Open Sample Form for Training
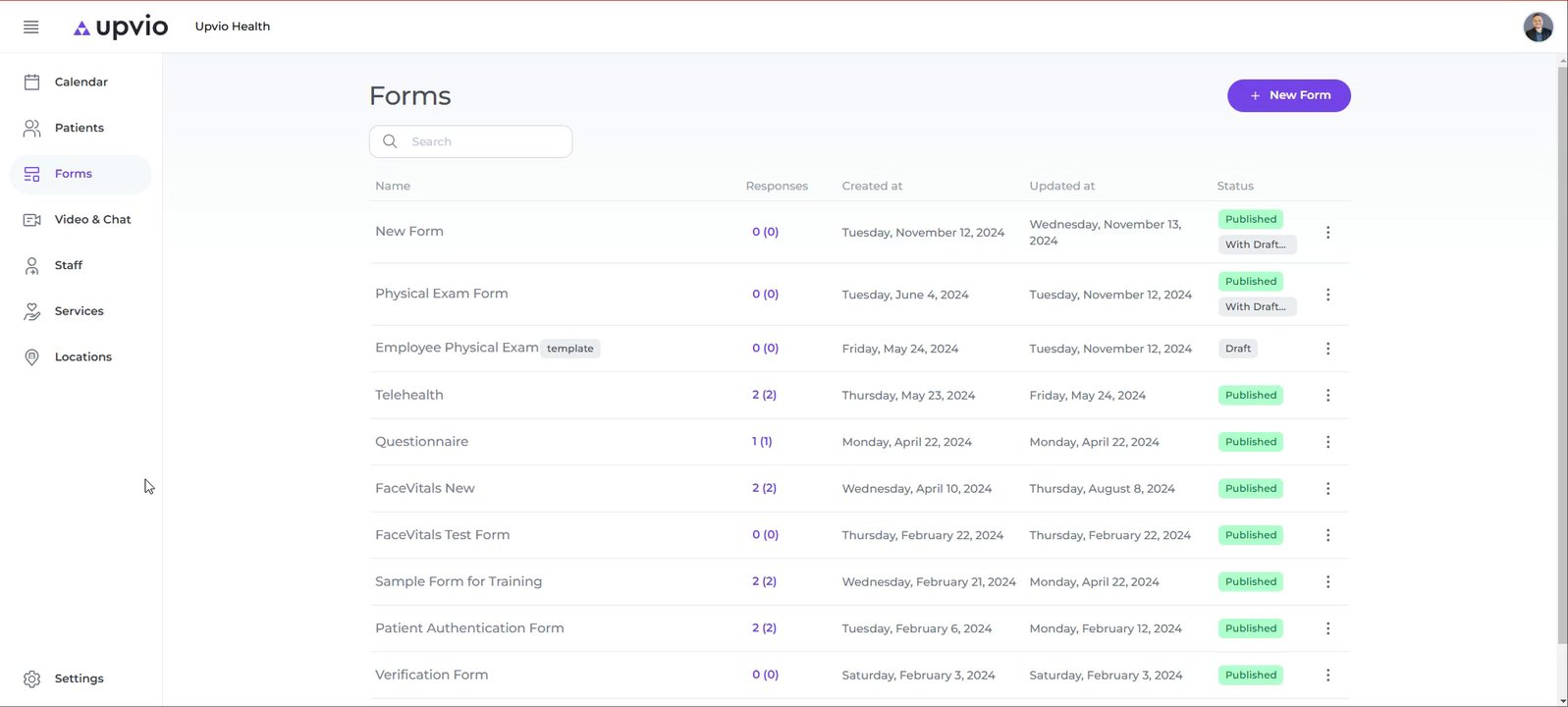Image resolution: width=1568 pixels, height=707 pixels. click(459, 581)
